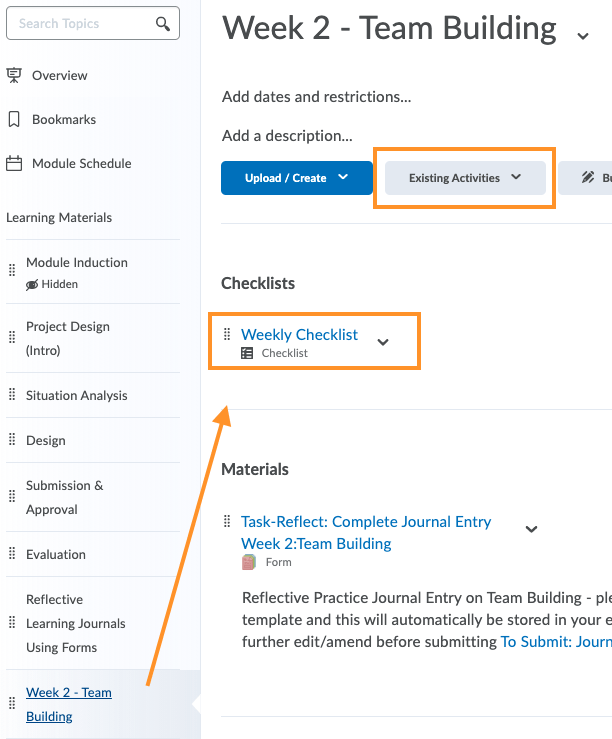Image resolution: width=612 pixels, height=739 pixels.
Task: Click the Overview presentation icon
Action: (x=14, y=75)
